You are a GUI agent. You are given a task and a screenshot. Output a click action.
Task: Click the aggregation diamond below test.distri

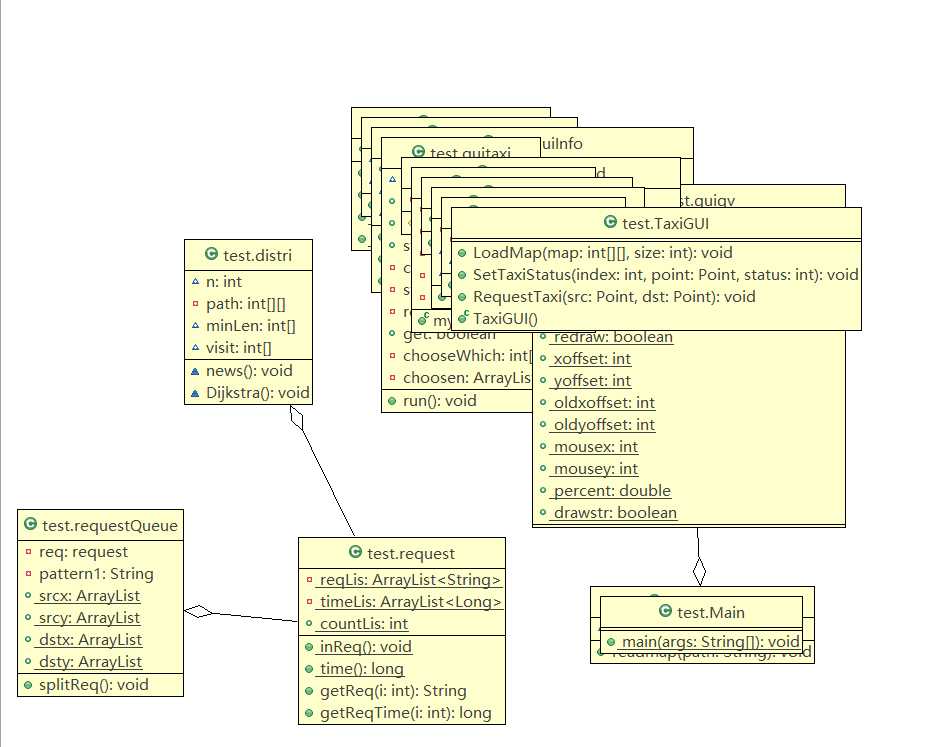[296, 418]
